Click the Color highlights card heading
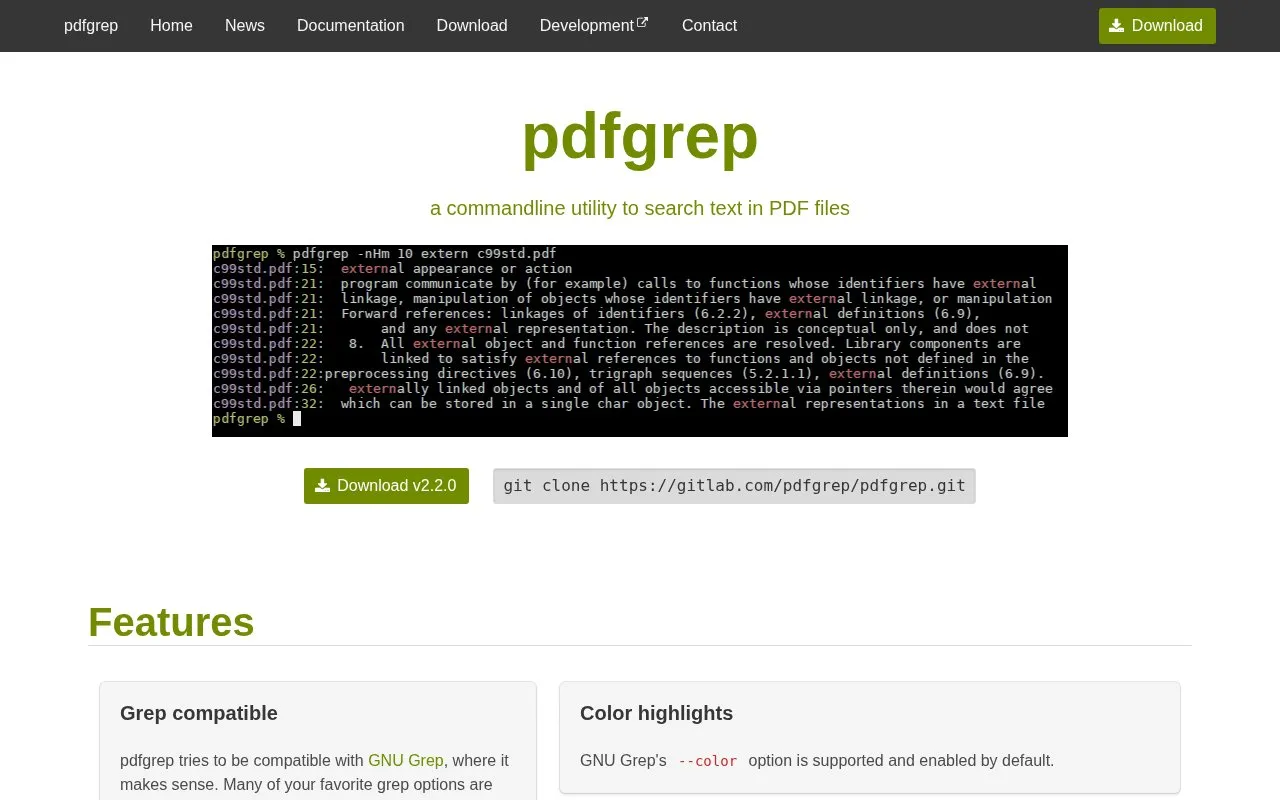1280x800 pixels. (656, 713)
